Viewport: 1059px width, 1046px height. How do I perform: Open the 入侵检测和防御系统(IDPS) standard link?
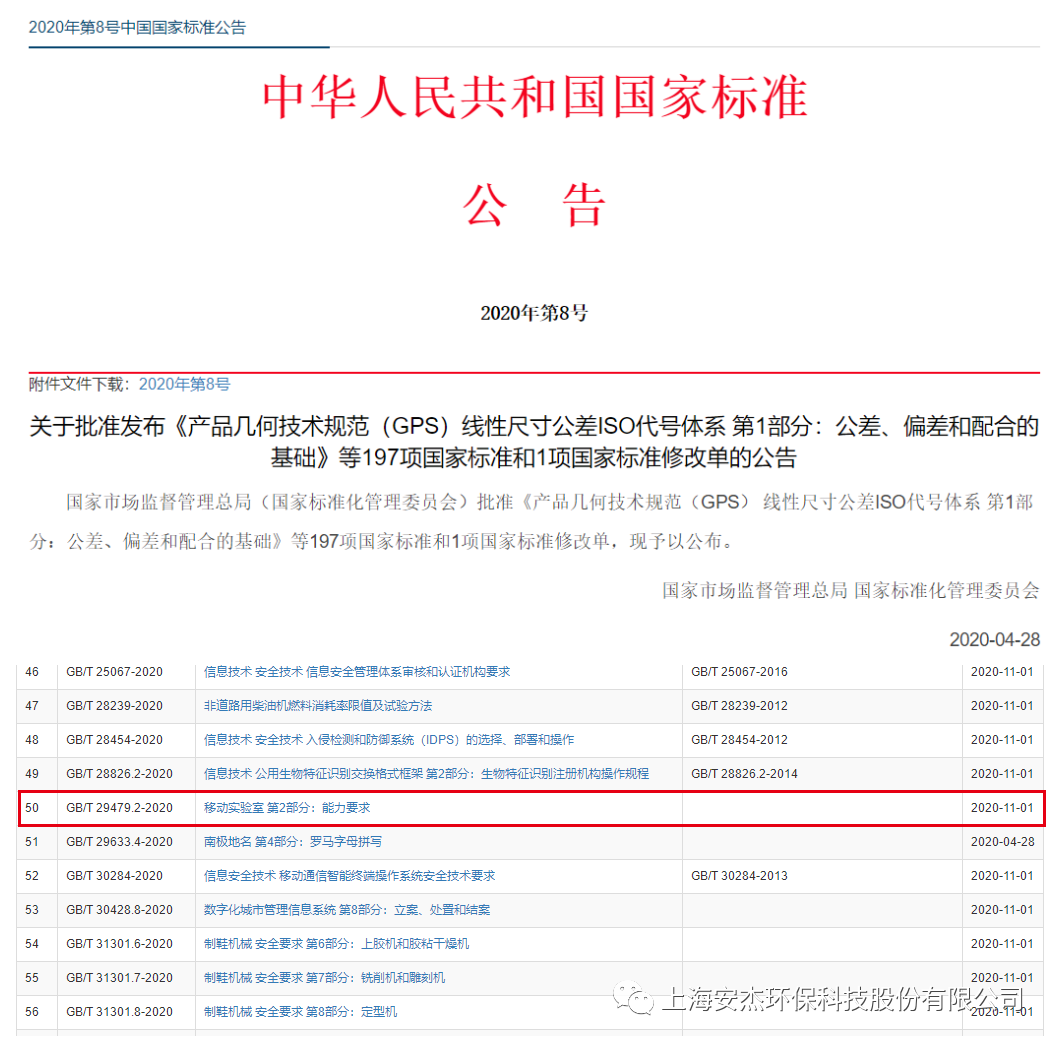[389, 740]
